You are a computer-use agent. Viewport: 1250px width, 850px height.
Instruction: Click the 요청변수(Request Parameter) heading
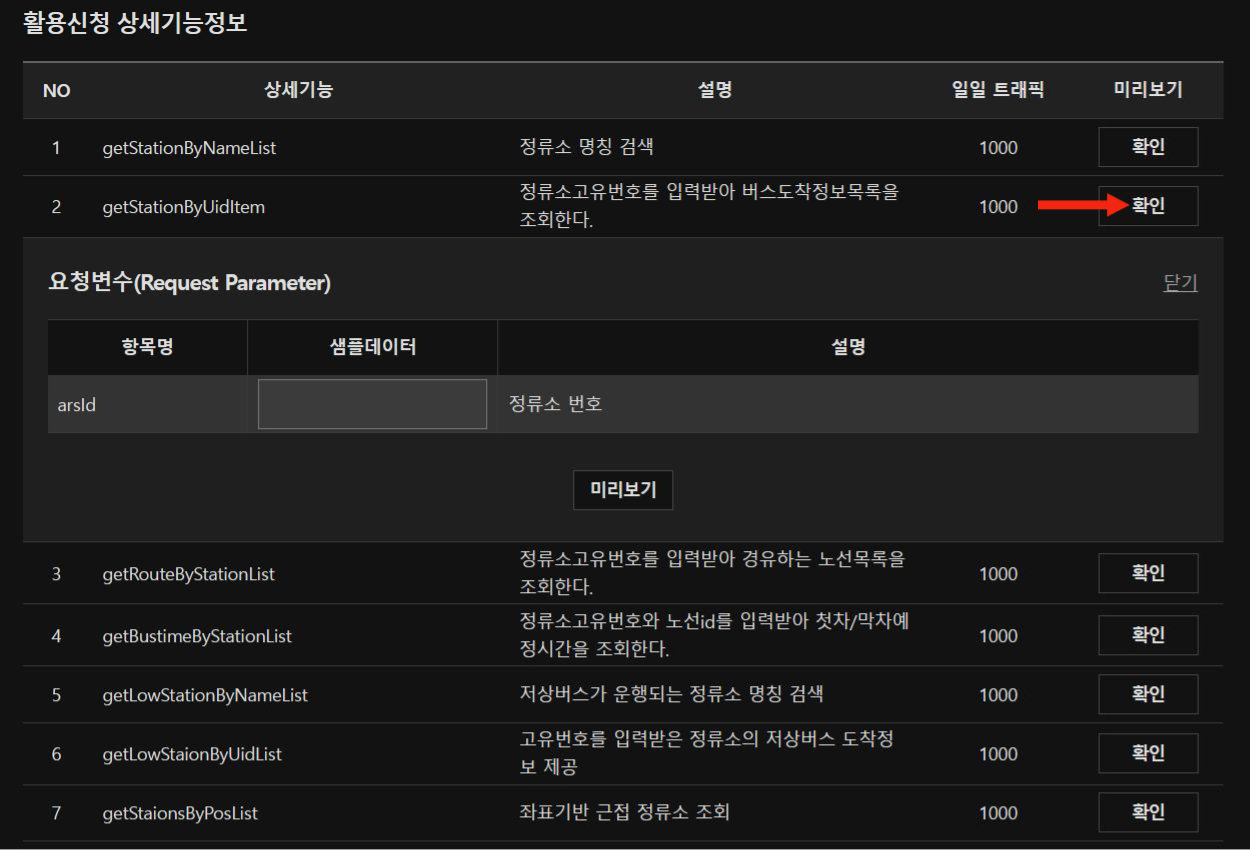(190, 283)
